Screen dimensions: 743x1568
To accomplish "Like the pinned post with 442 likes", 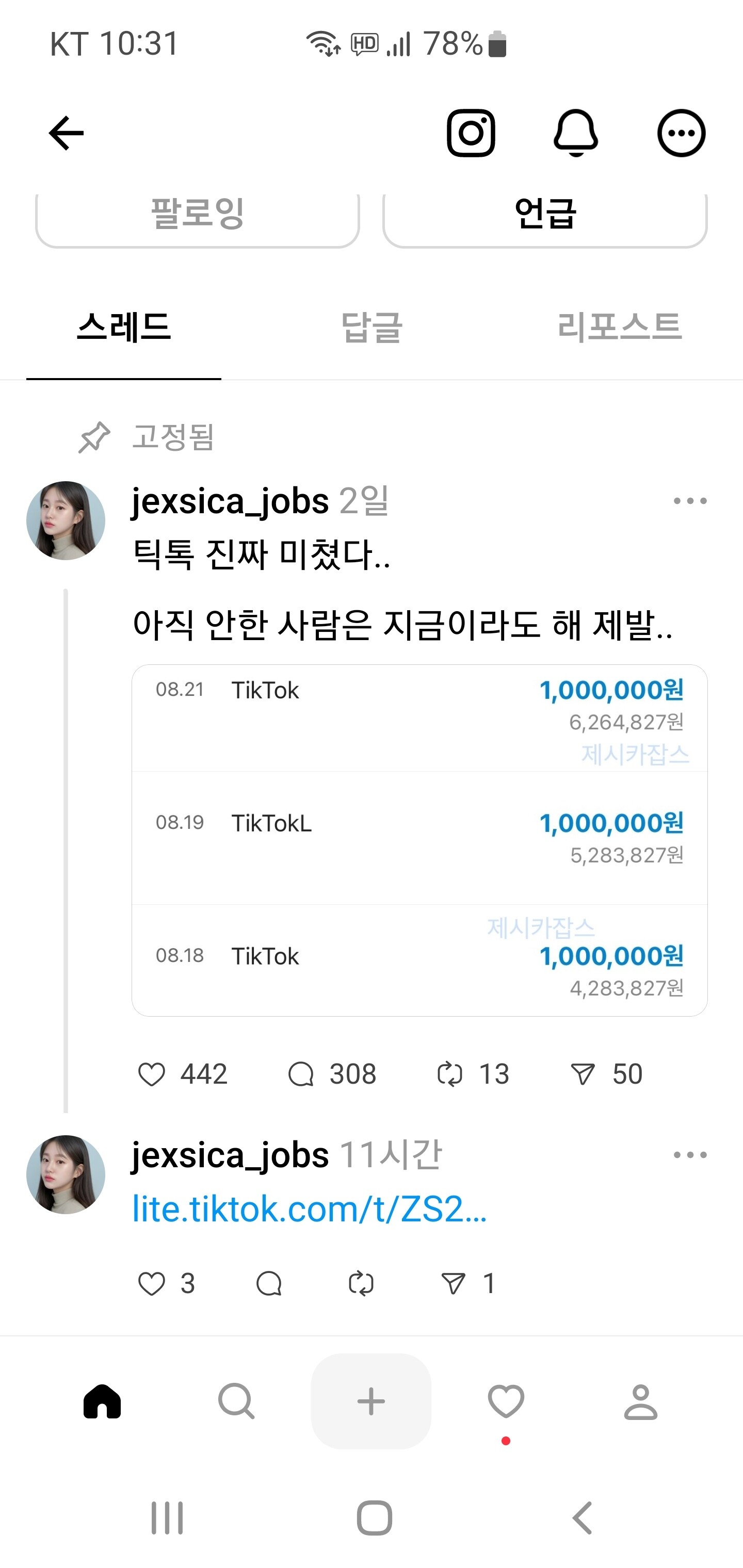I will [x=152, y=1074].
